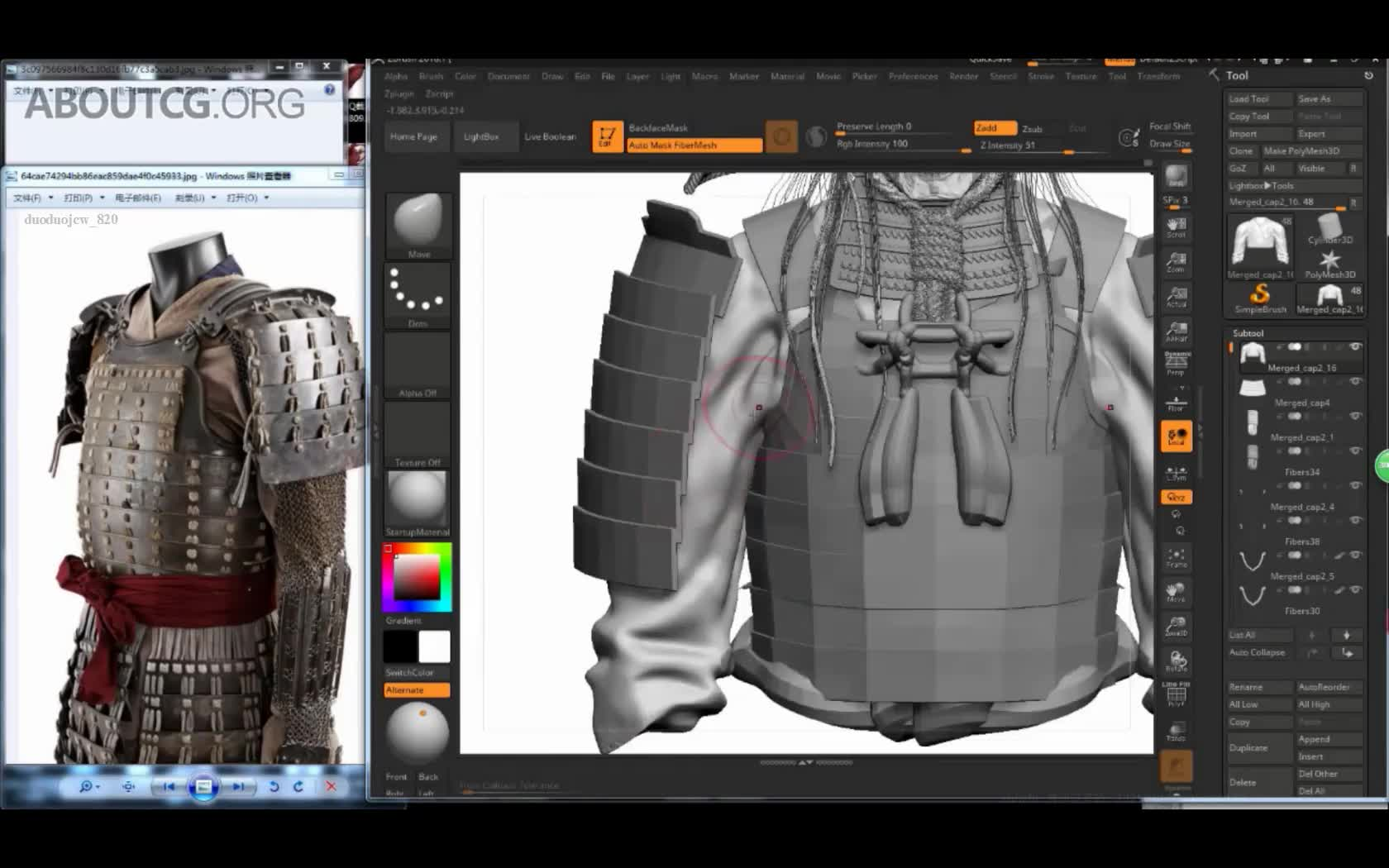Click the AAHalf view icon
This screenshot has height=868, width=1389.
click(1176, 331)
